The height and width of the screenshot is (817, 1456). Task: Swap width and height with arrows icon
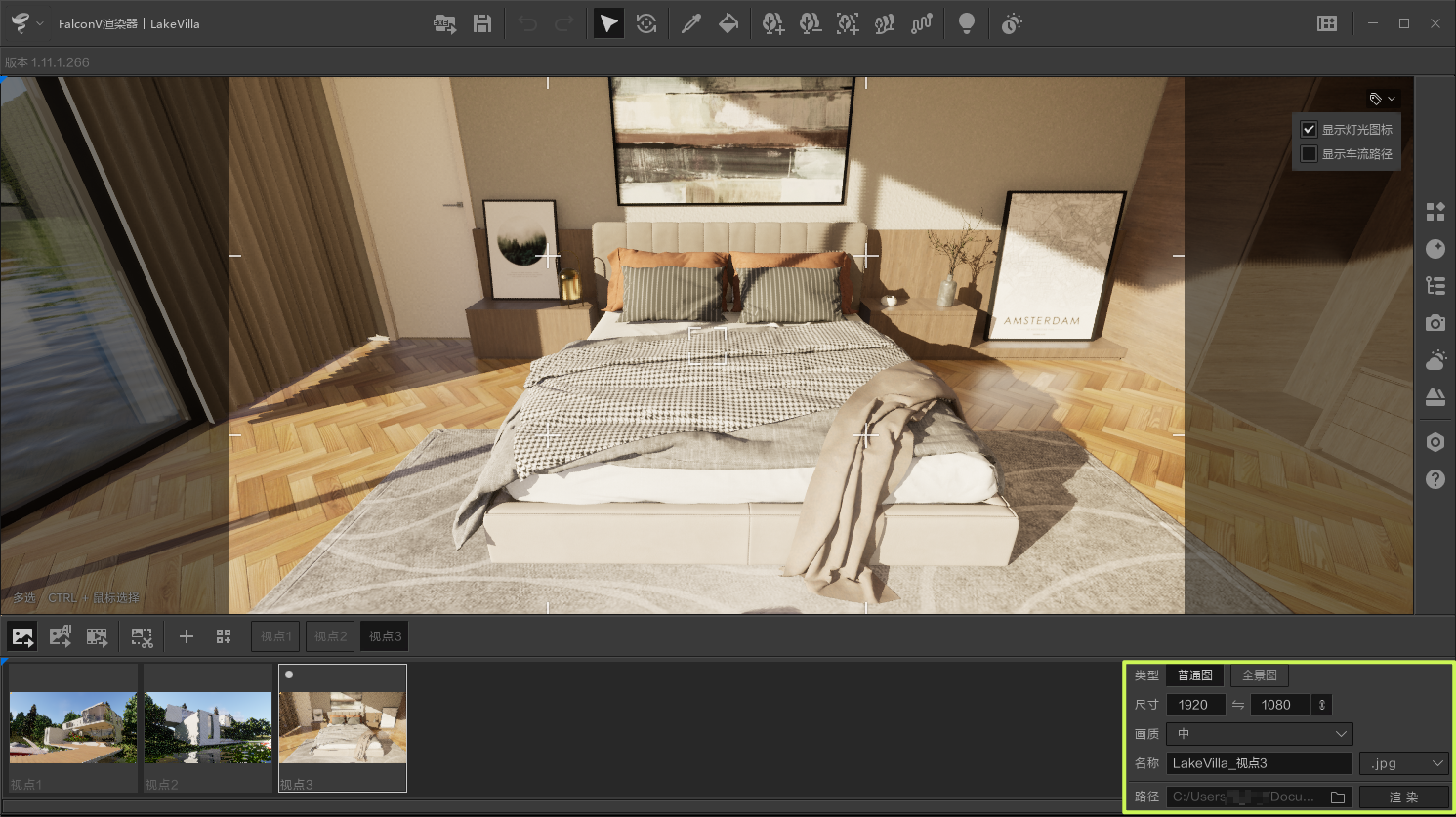click(1238, 705)
